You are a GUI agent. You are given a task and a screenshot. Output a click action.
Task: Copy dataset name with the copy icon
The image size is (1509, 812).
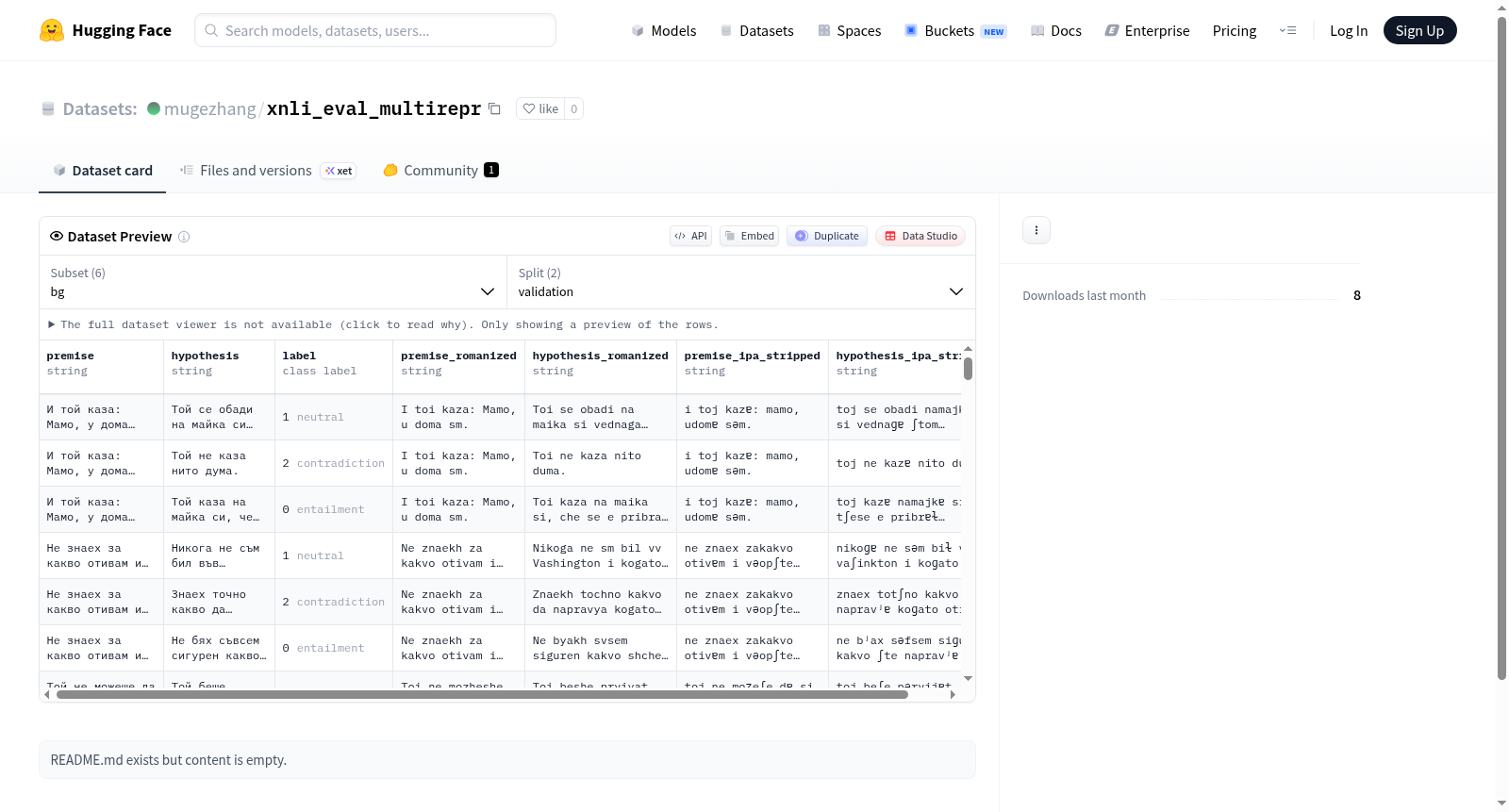494,108
